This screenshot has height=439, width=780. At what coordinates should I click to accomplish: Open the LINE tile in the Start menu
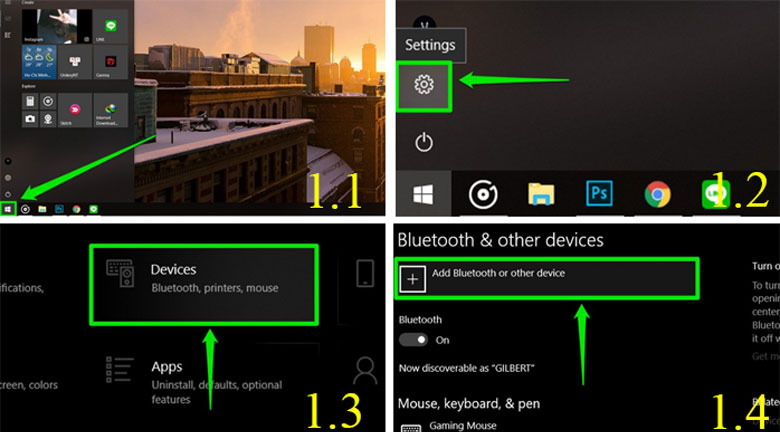point(111,26)
